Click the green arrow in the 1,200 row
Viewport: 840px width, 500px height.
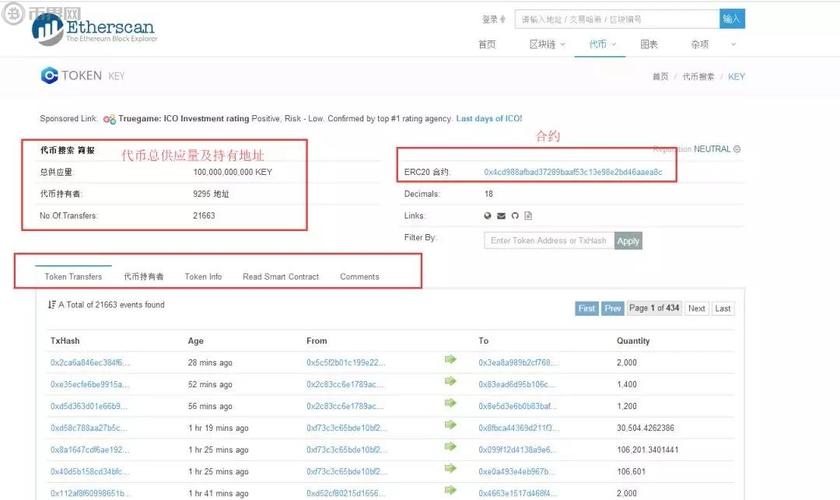coord(450,403)
